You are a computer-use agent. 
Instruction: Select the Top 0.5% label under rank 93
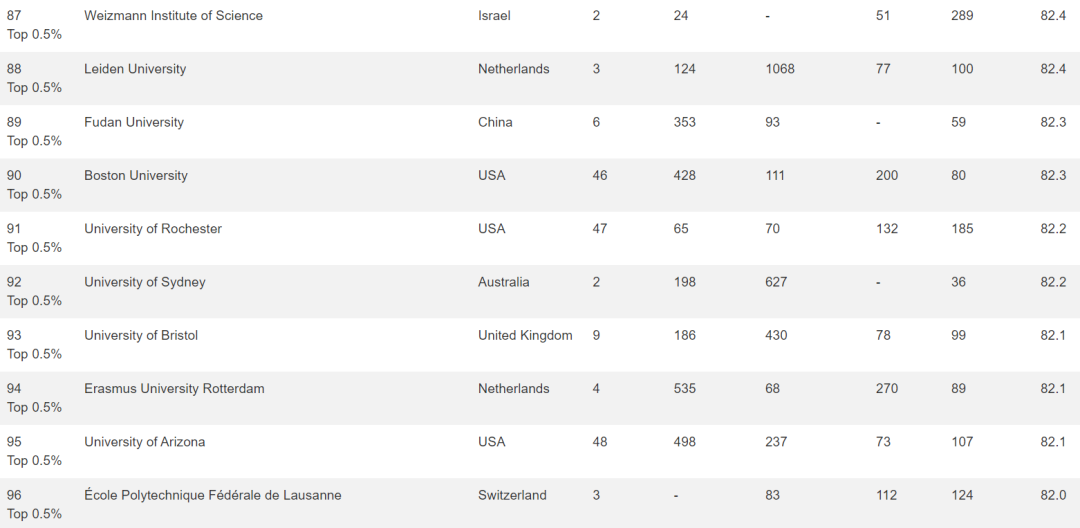point(34,354)
